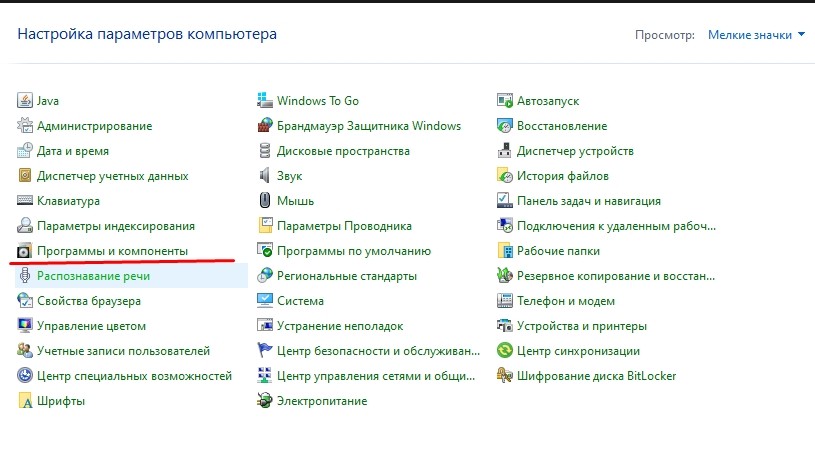Open Центр специальных возможностей
The image size is (815, 455).
click(x=134, y=376)
